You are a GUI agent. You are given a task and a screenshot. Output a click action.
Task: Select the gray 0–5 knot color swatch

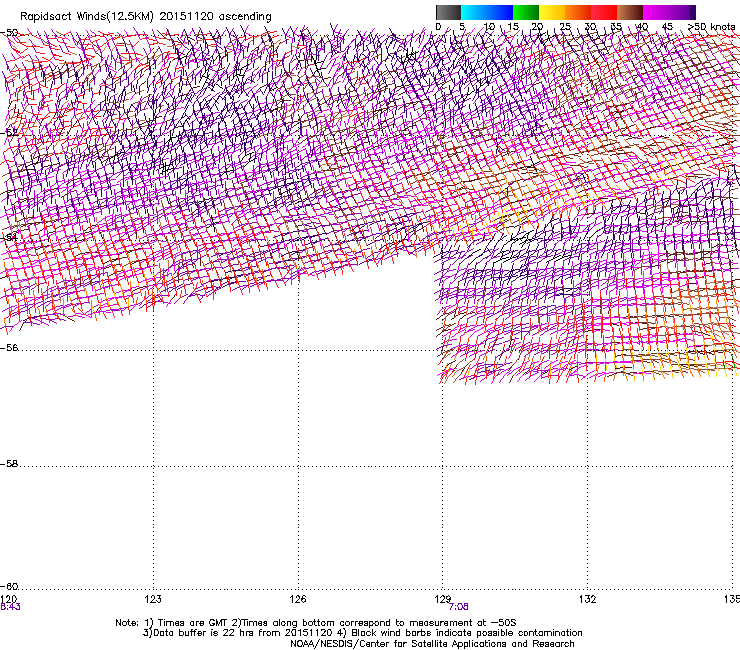pyautogui.click(x=448, y=12)
